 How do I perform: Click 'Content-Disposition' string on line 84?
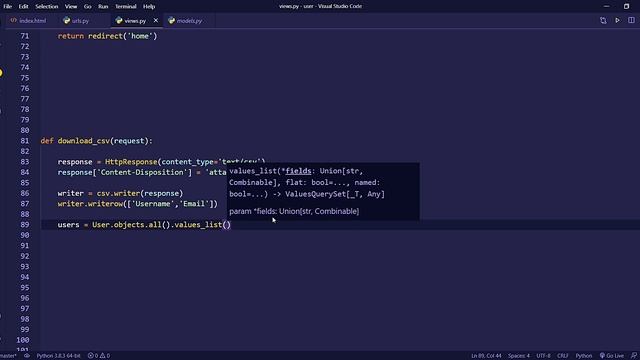click(x=142, y=172)
